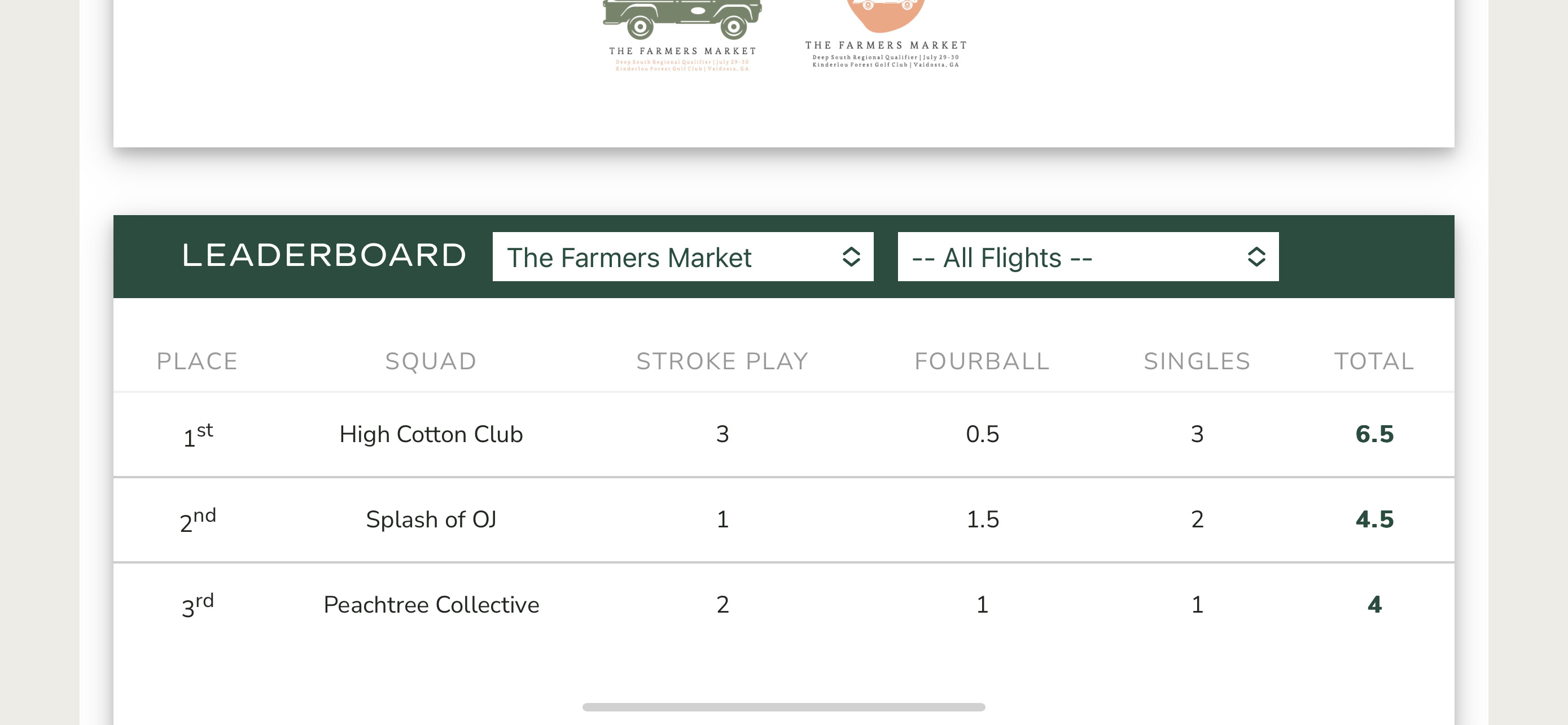Click the horizontal scrollbar below the leaderboard

[x=783, y=707]
